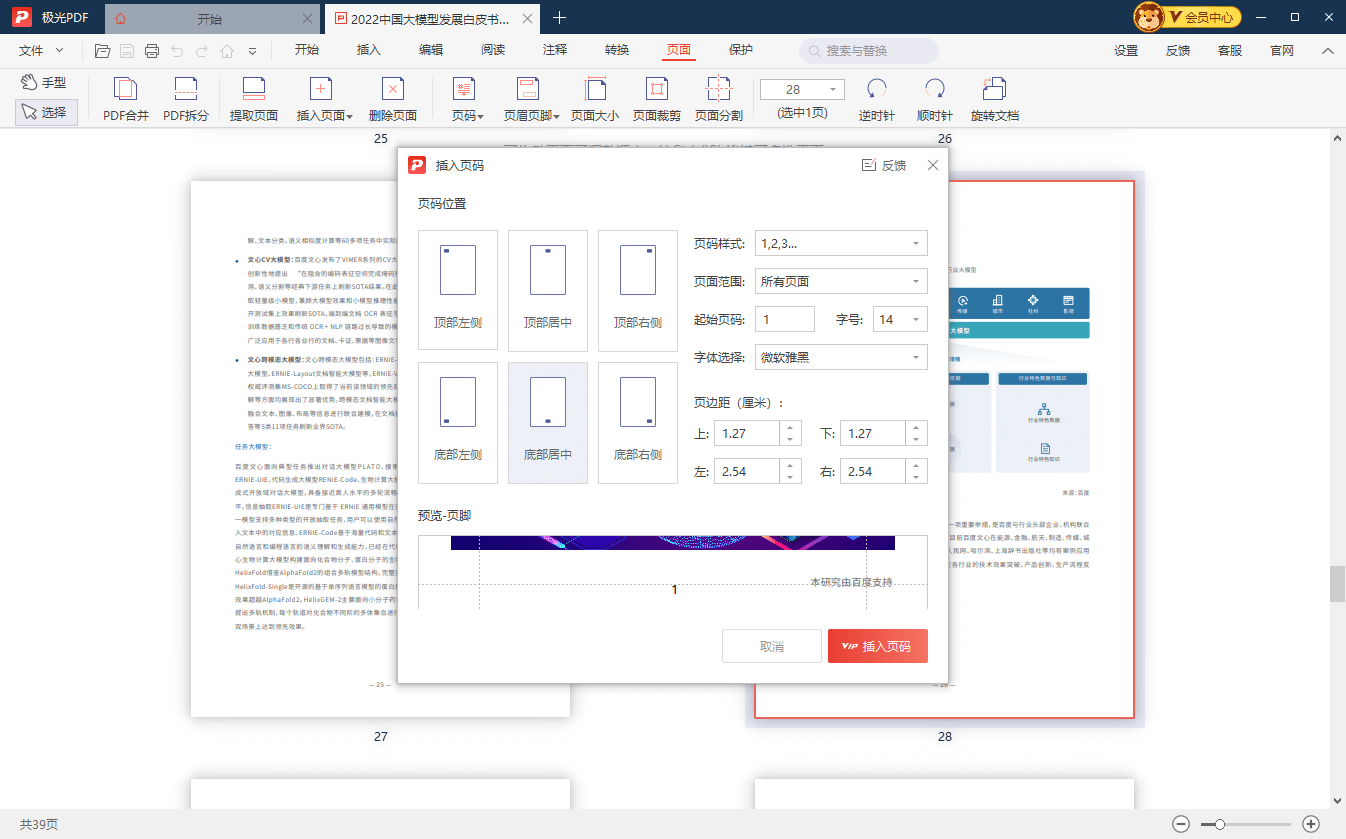Close the 2022中国大模型发展白皮书 document tab
Image resolution: width=1346 pixels, height=839 pixels.
[x=529, y=18]
